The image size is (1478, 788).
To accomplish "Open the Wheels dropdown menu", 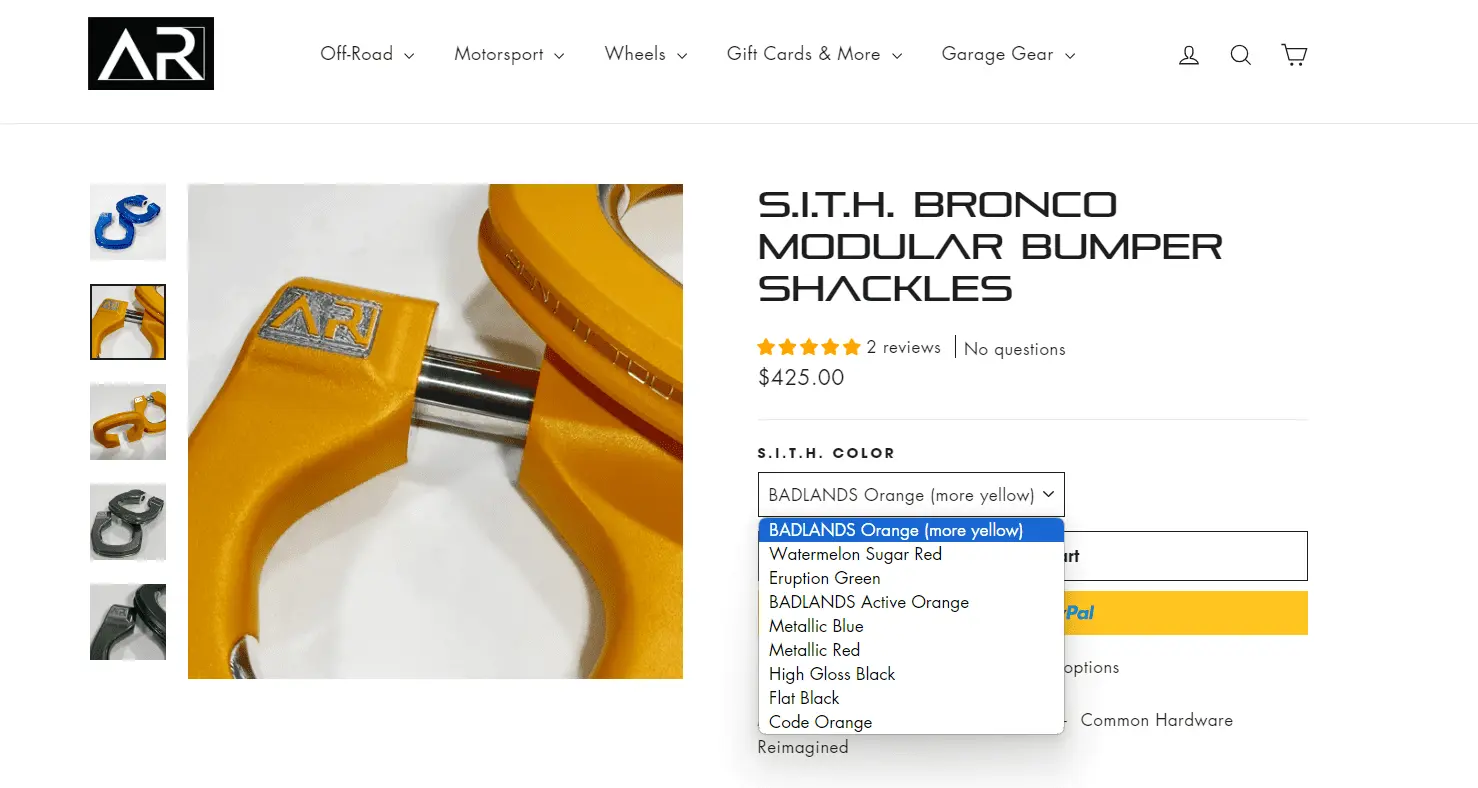I will coord(645,54).
